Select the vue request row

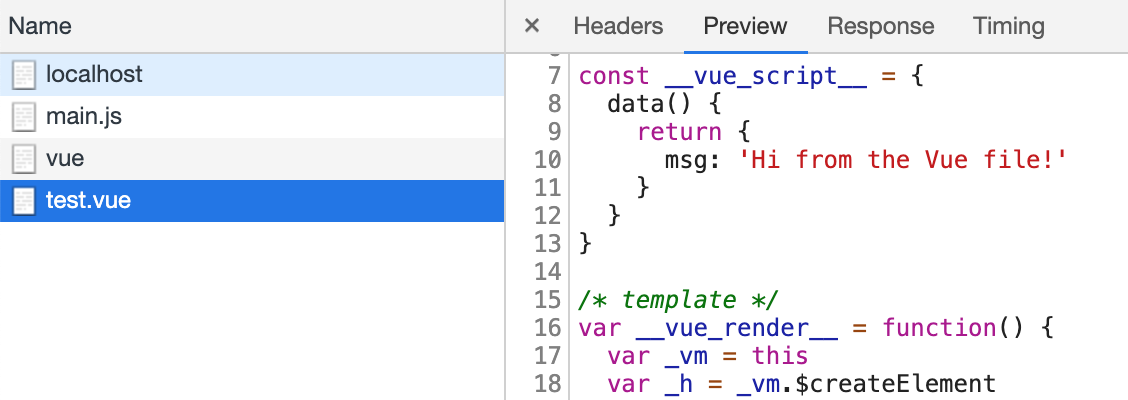point(252,158)
